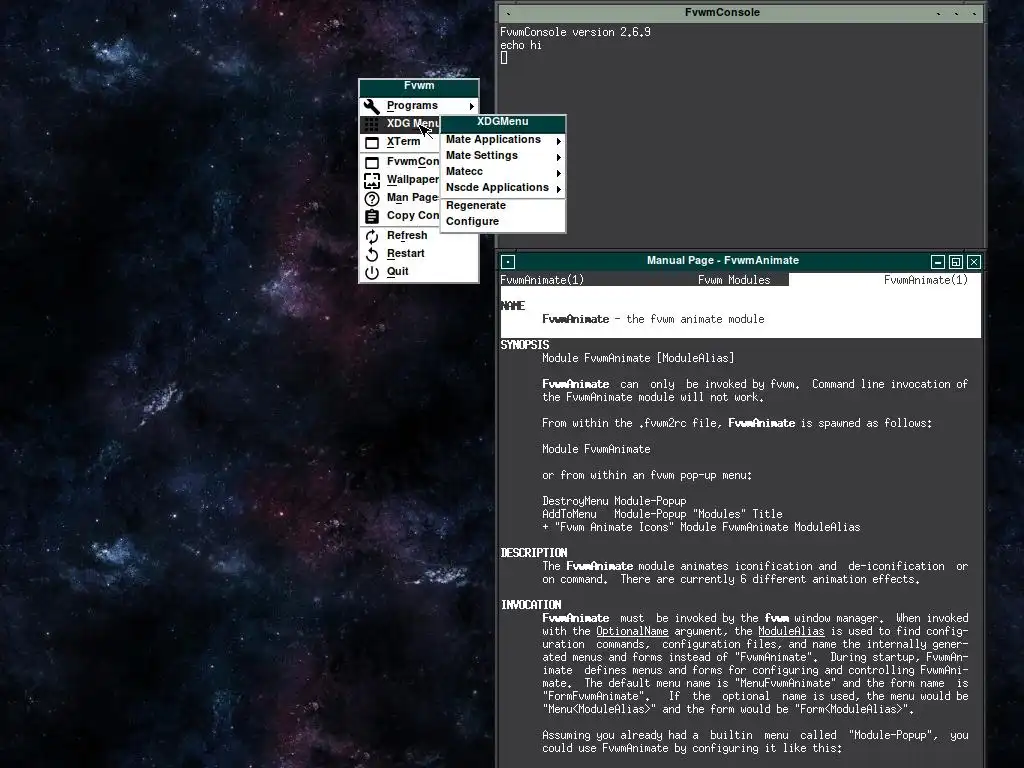Select XDG Menu in Fvwm menu

(x=400, y=123)
